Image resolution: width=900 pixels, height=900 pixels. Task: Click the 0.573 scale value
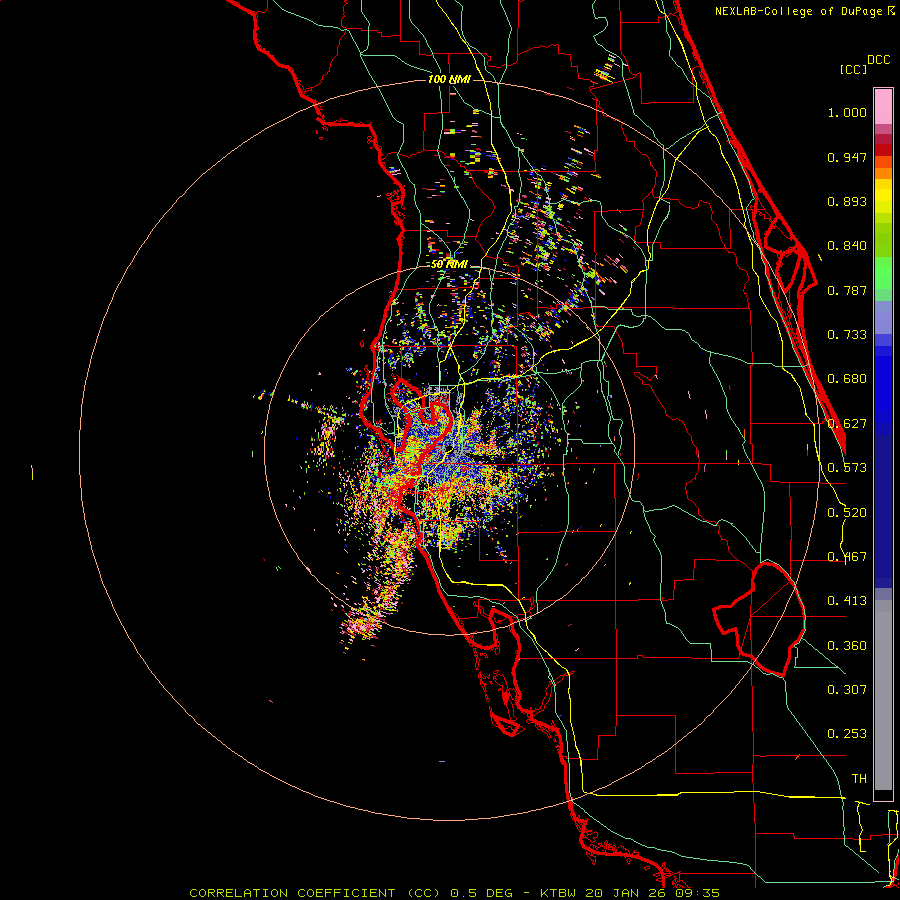click(847, 468)
